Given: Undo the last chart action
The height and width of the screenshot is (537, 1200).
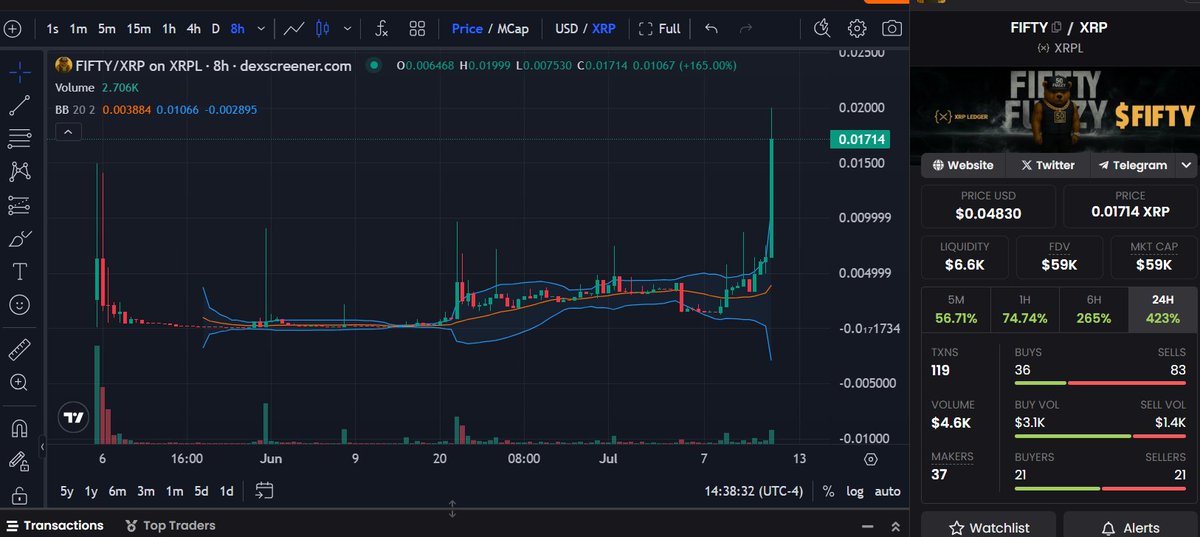Looking at the screenshot, I should [711, 29].
